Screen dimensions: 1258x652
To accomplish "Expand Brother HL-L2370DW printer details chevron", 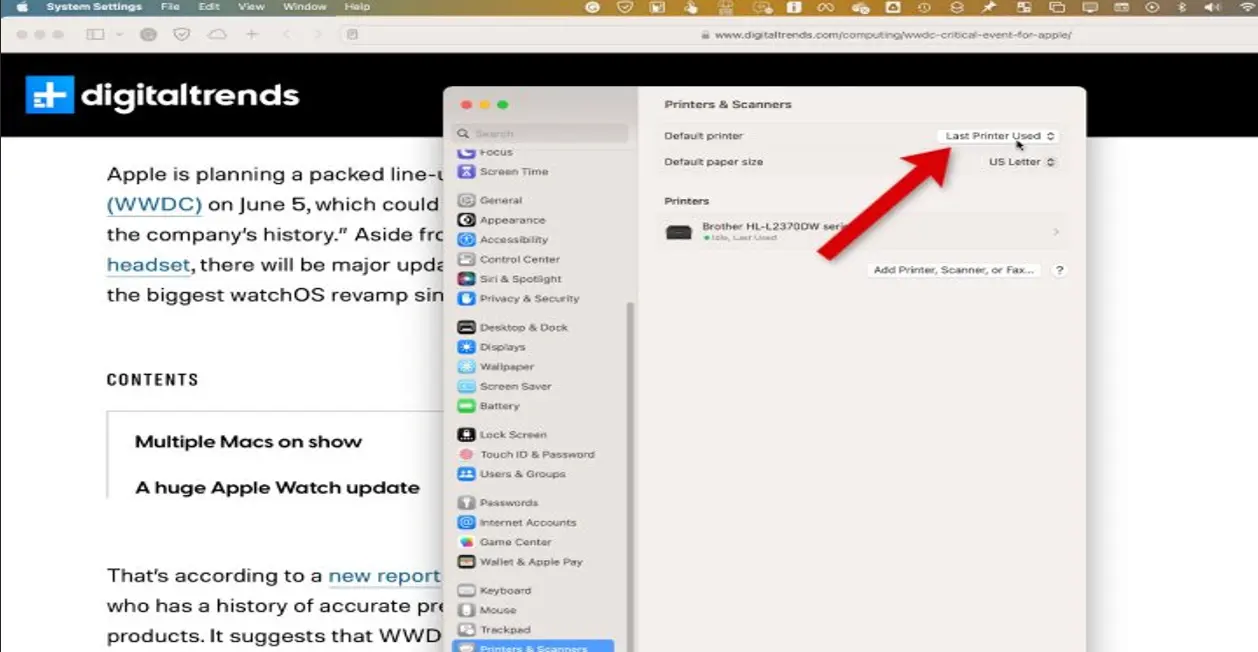I will click(x=1056, y=232).
